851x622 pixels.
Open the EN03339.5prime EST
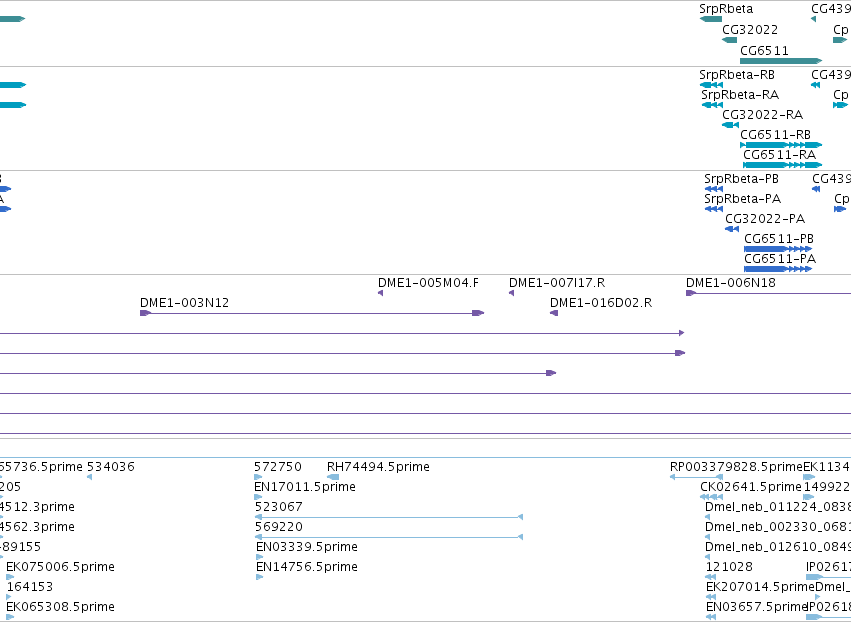[259, 557]
